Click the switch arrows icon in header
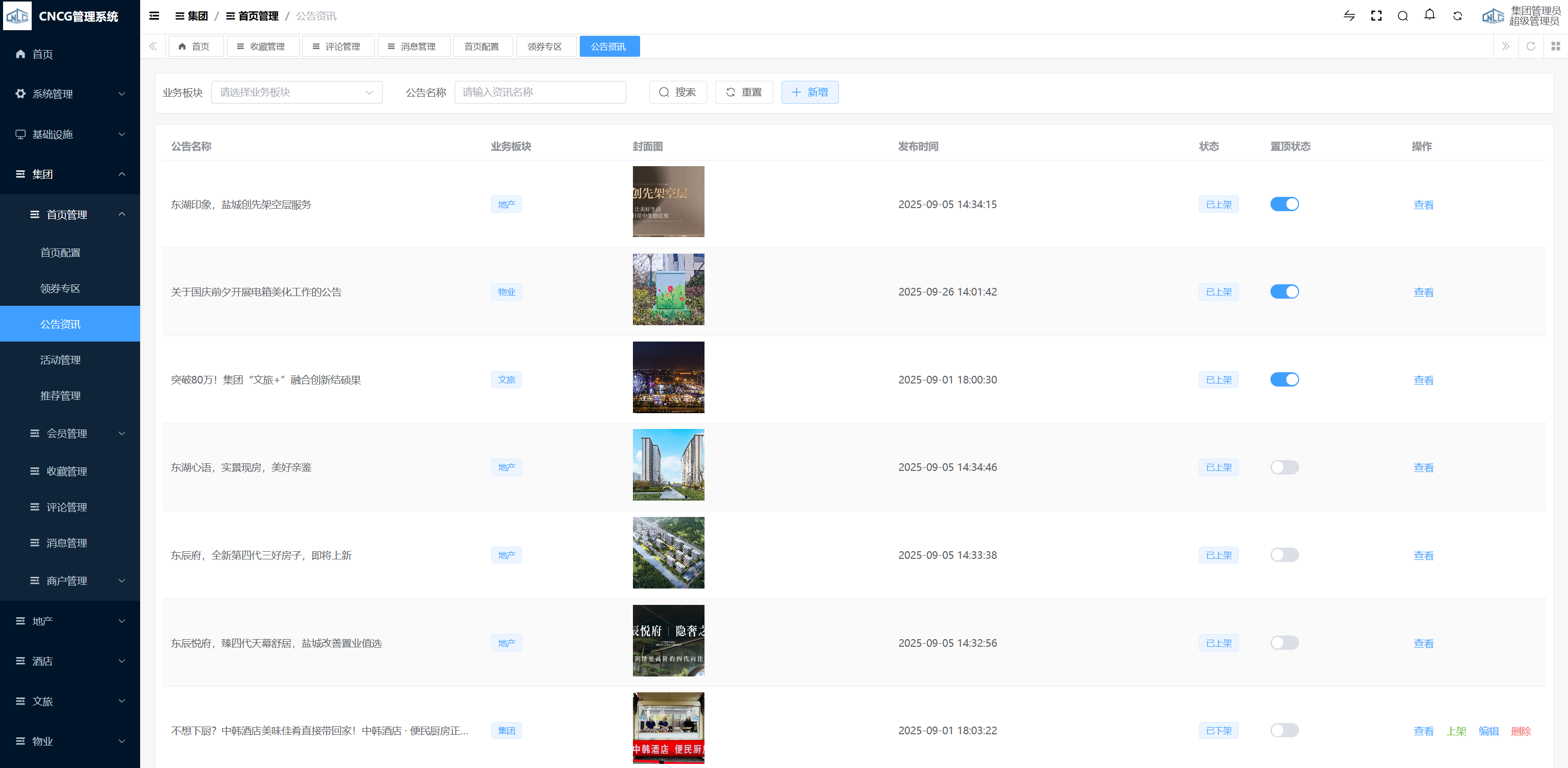Screen dimensions: 1568x768 click(1349, 16)
